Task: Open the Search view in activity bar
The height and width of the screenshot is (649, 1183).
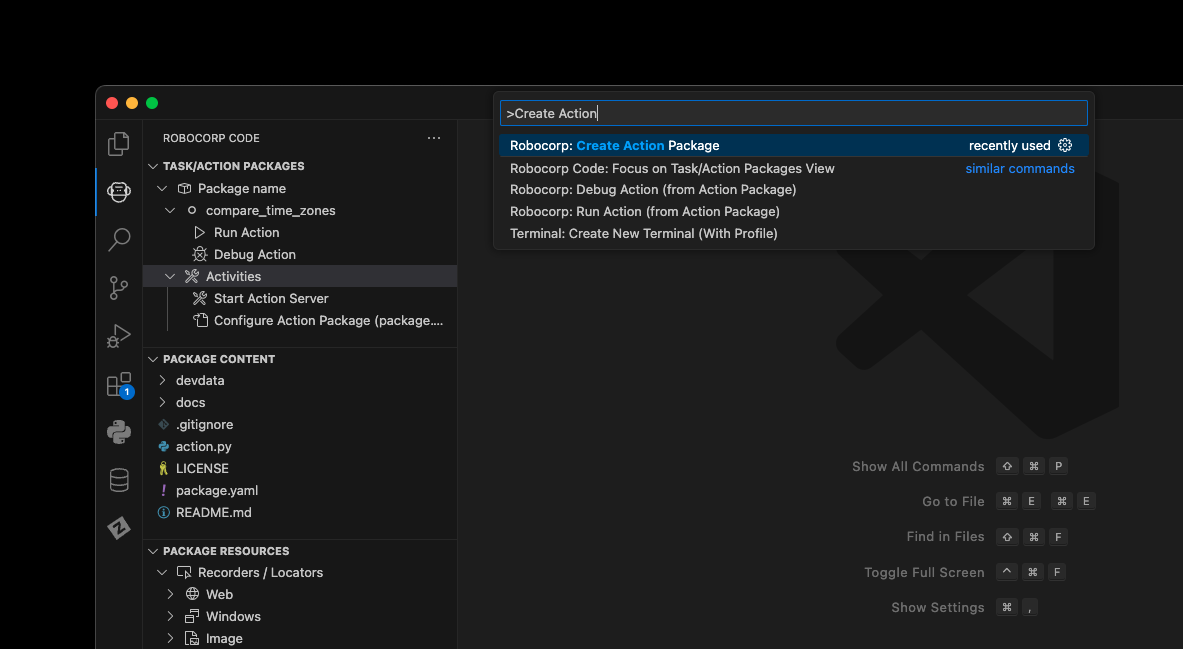Action: point(118,240)
